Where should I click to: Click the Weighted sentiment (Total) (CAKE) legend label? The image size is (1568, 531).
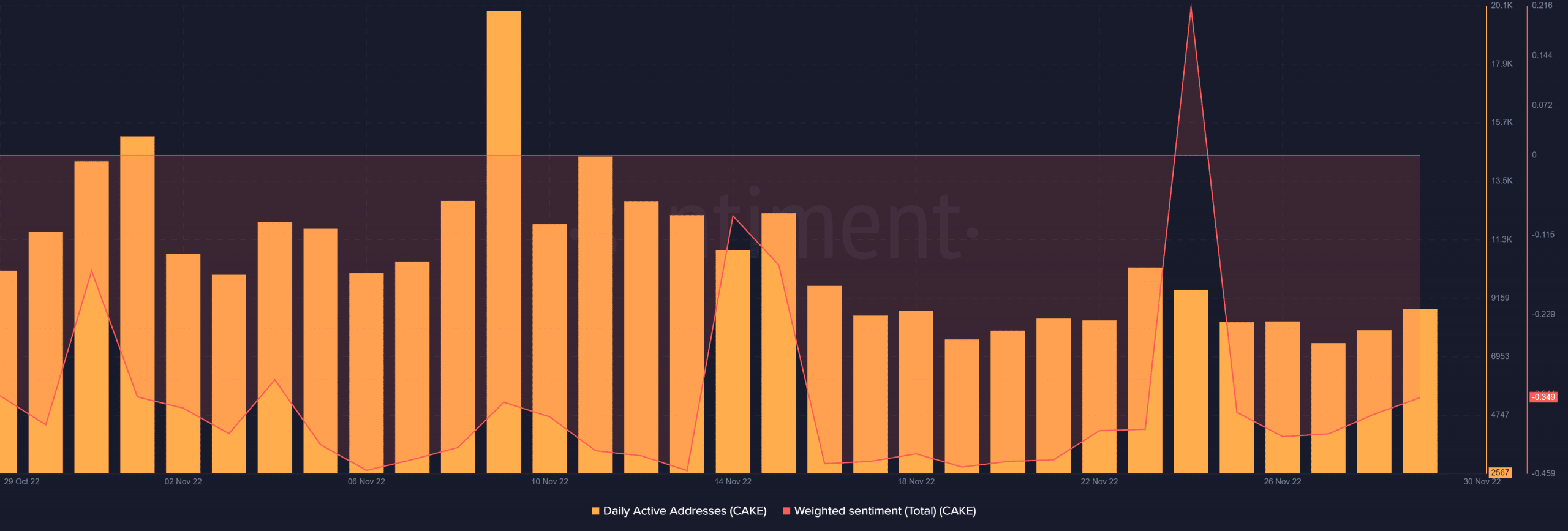885,511
